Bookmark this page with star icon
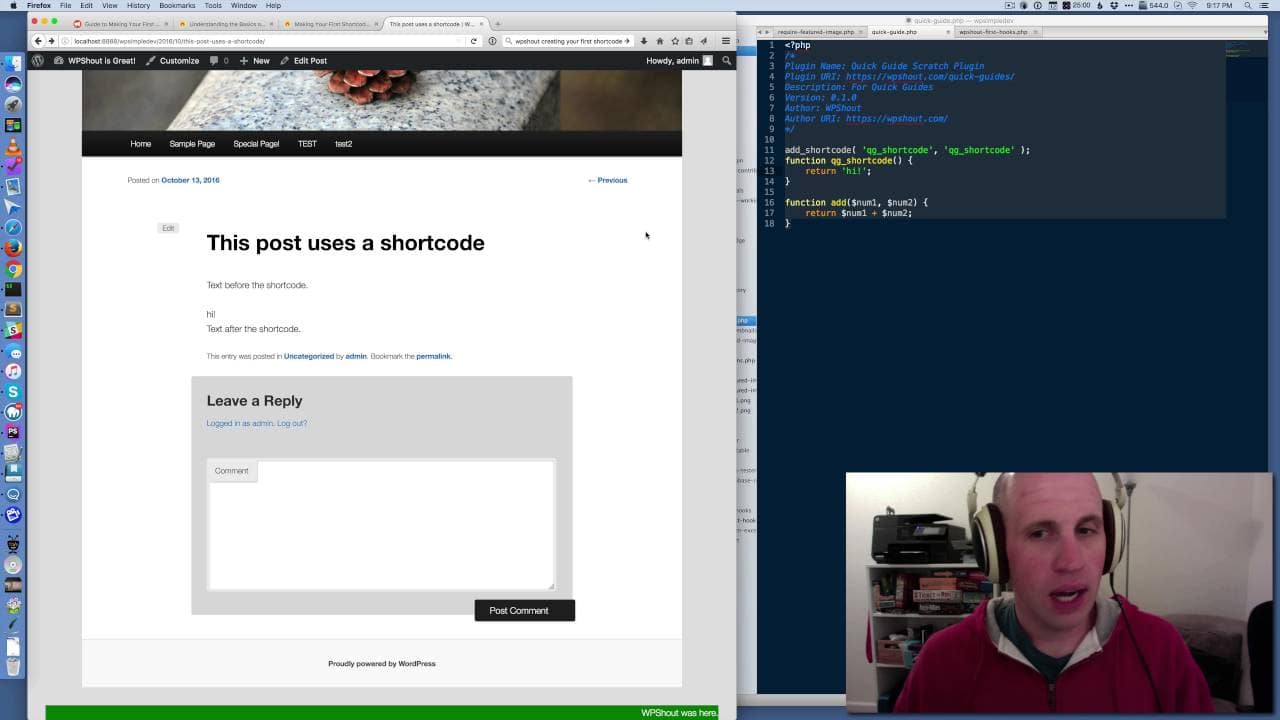 pos(674,41)
